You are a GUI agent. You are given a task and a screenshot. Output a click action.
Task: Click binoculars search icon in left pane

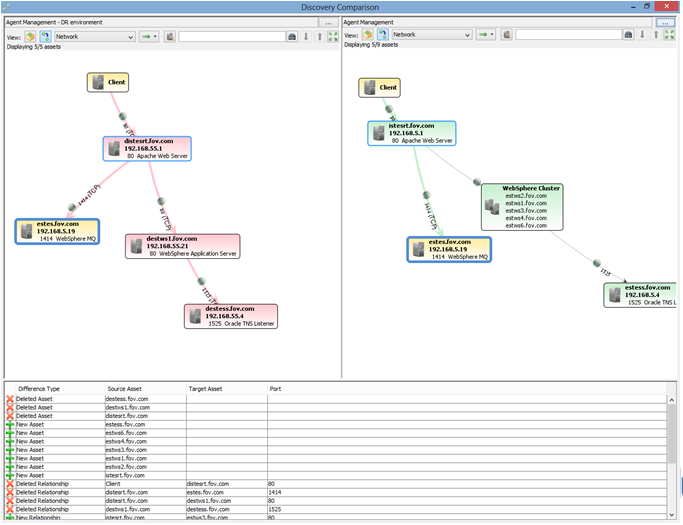[292, 36]
